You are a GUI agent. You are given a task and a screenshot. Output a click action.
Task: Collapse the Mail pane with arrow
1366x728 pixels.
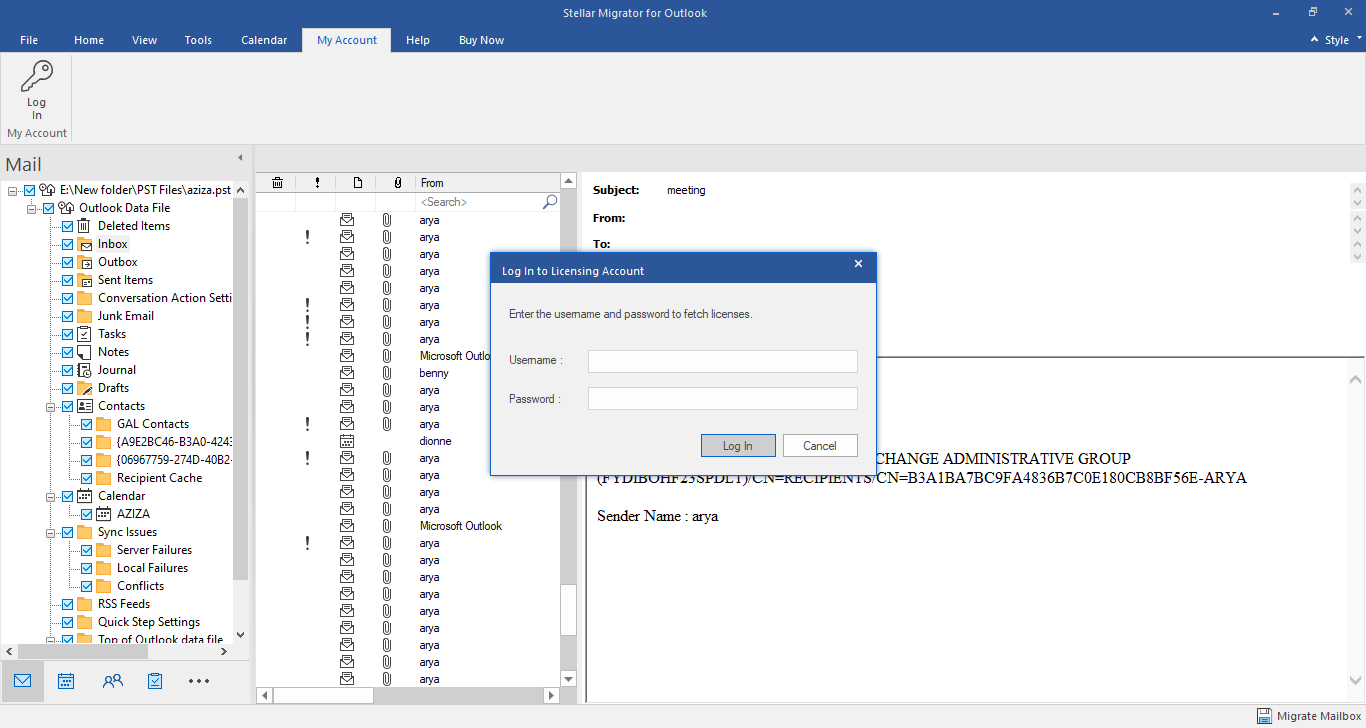[x=240, y=157]
